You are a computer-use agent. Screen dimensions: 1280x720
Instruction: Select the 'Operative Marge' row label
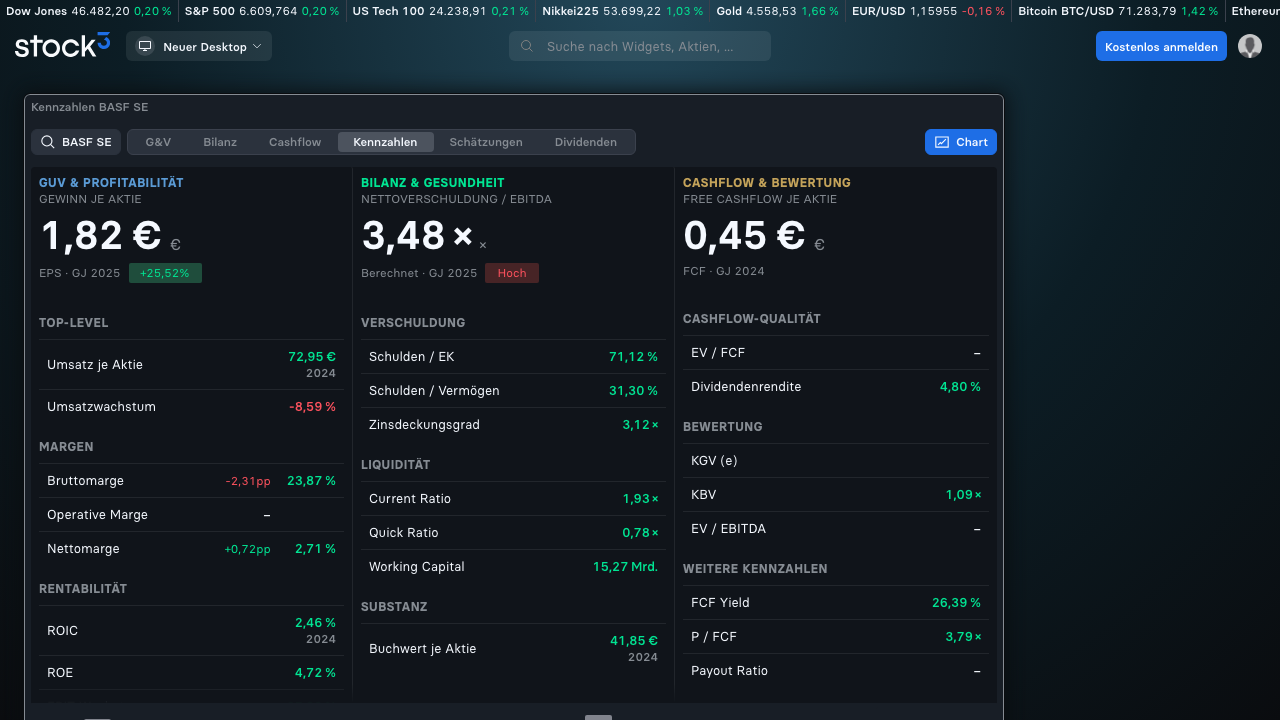pyautogui.click(x=97, y=515)
